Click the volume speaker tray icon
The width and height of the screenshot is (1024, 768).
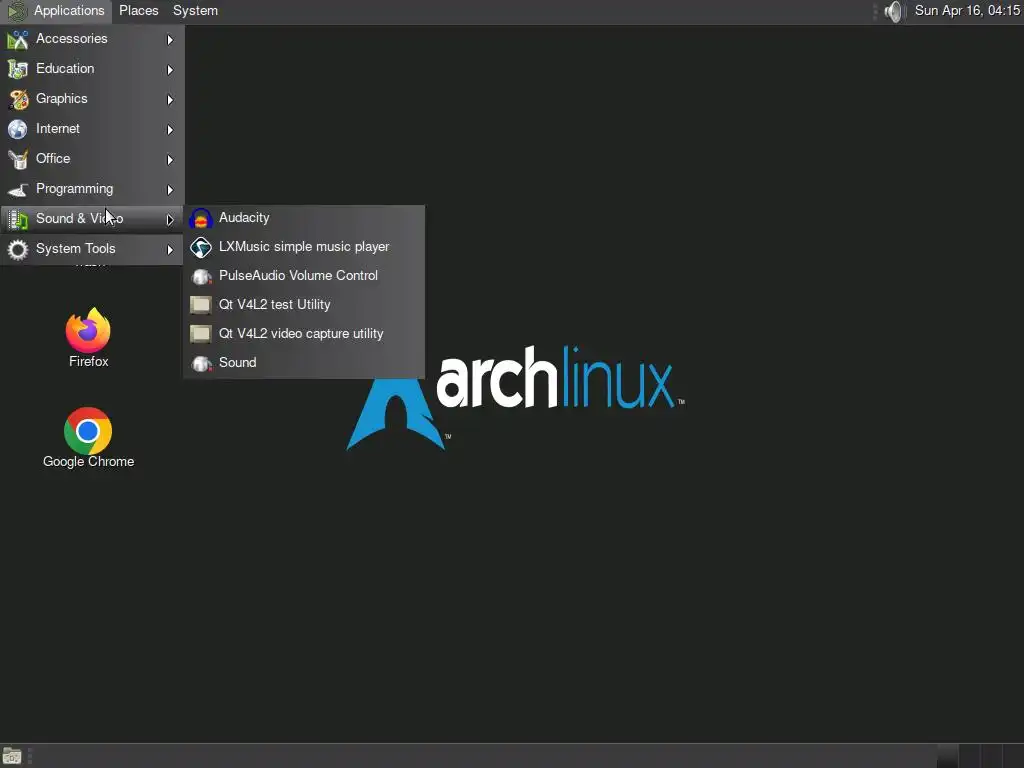893,11
